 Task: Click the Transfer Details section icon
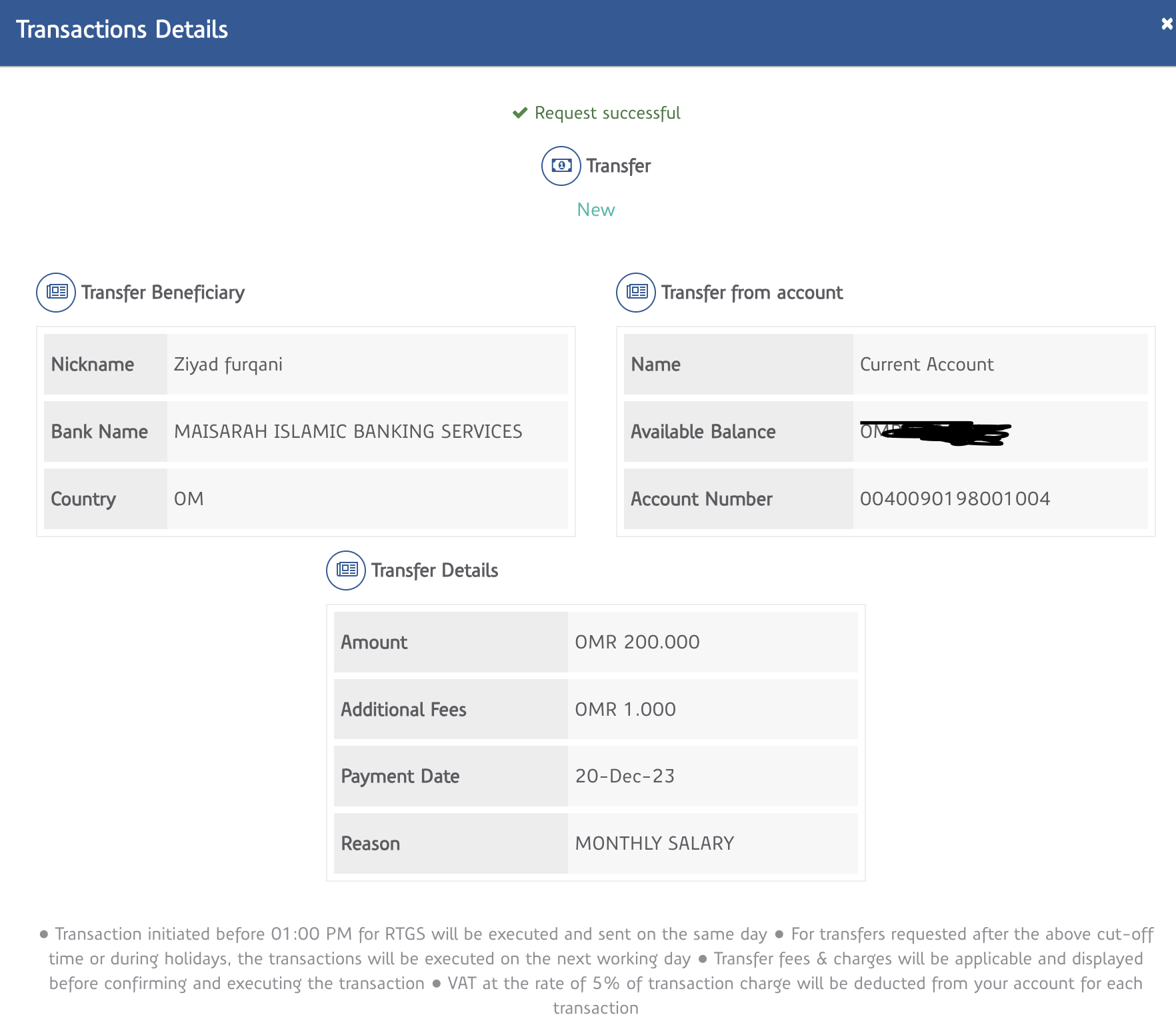(346, 570)
